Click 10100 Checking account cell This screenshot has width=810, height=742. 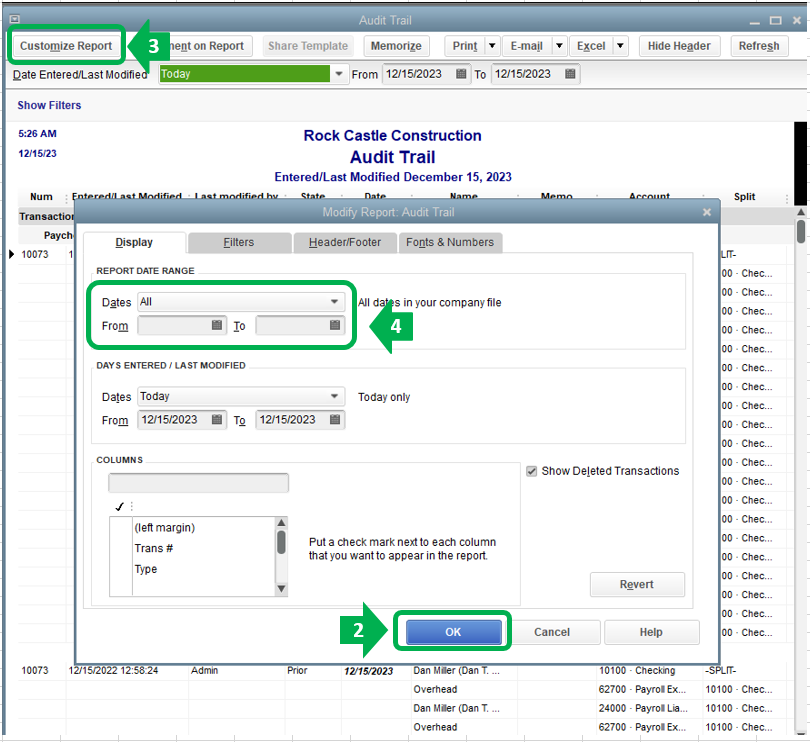click(x=637, y=671)
